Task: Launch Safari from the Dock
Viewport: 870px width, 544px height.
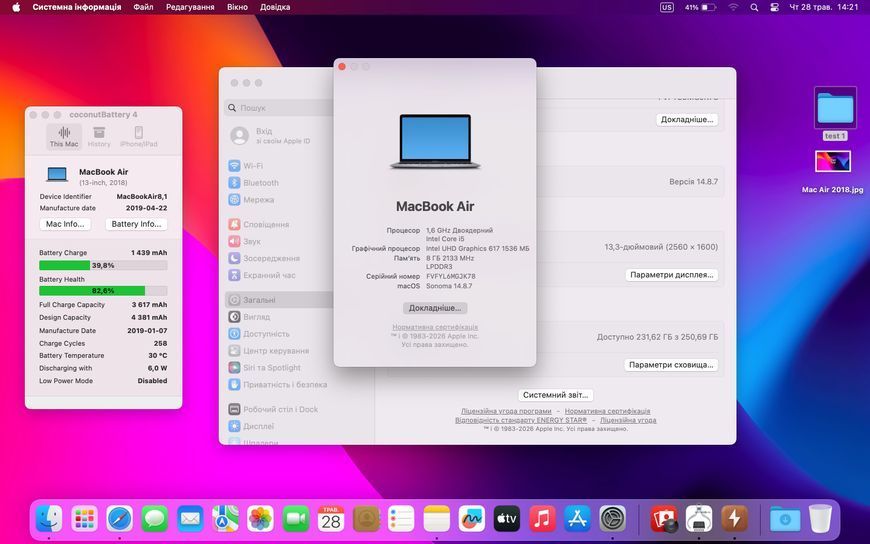Action: coord(120,519)
